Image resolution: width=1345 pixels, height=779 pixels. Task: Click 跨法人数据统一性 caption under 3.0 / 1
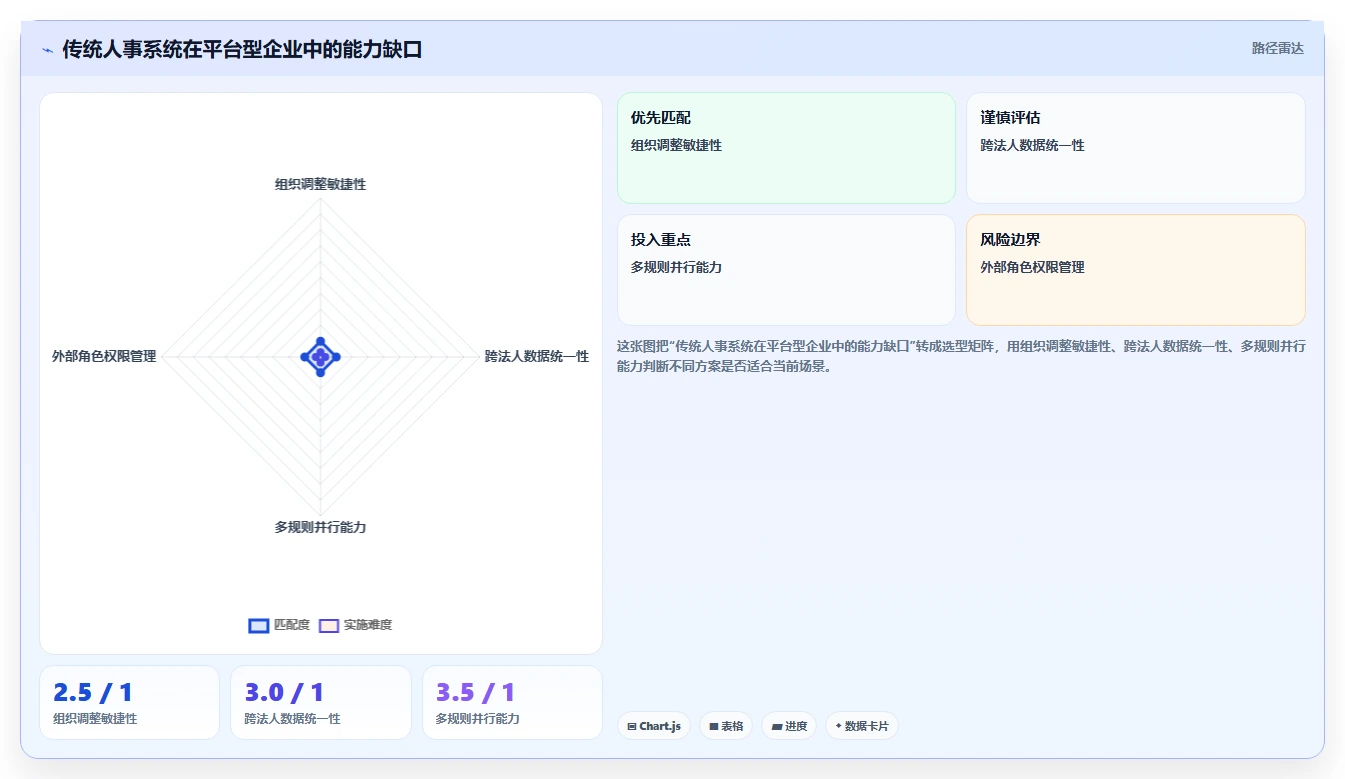pos(293,718)
